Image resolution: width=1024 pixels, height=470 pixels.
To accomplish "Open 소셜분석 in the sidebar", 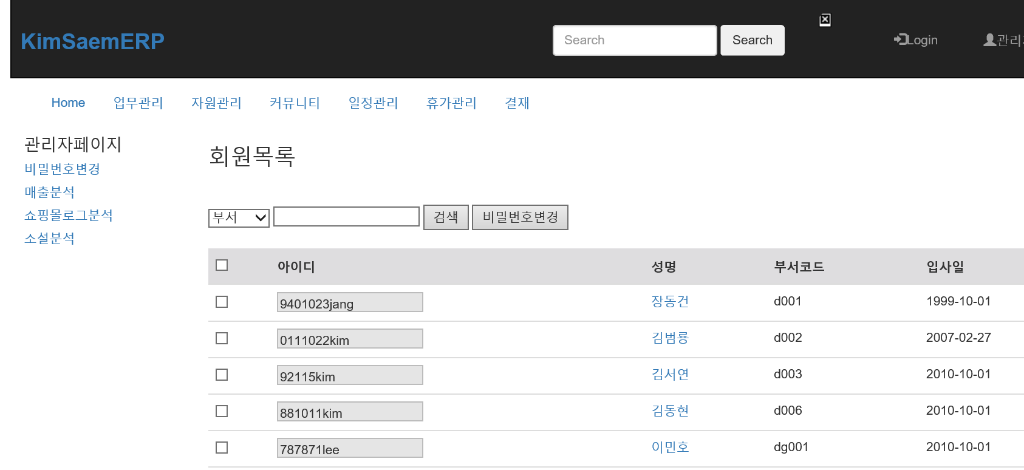I will pyautogui.click(x=49, y=238).
